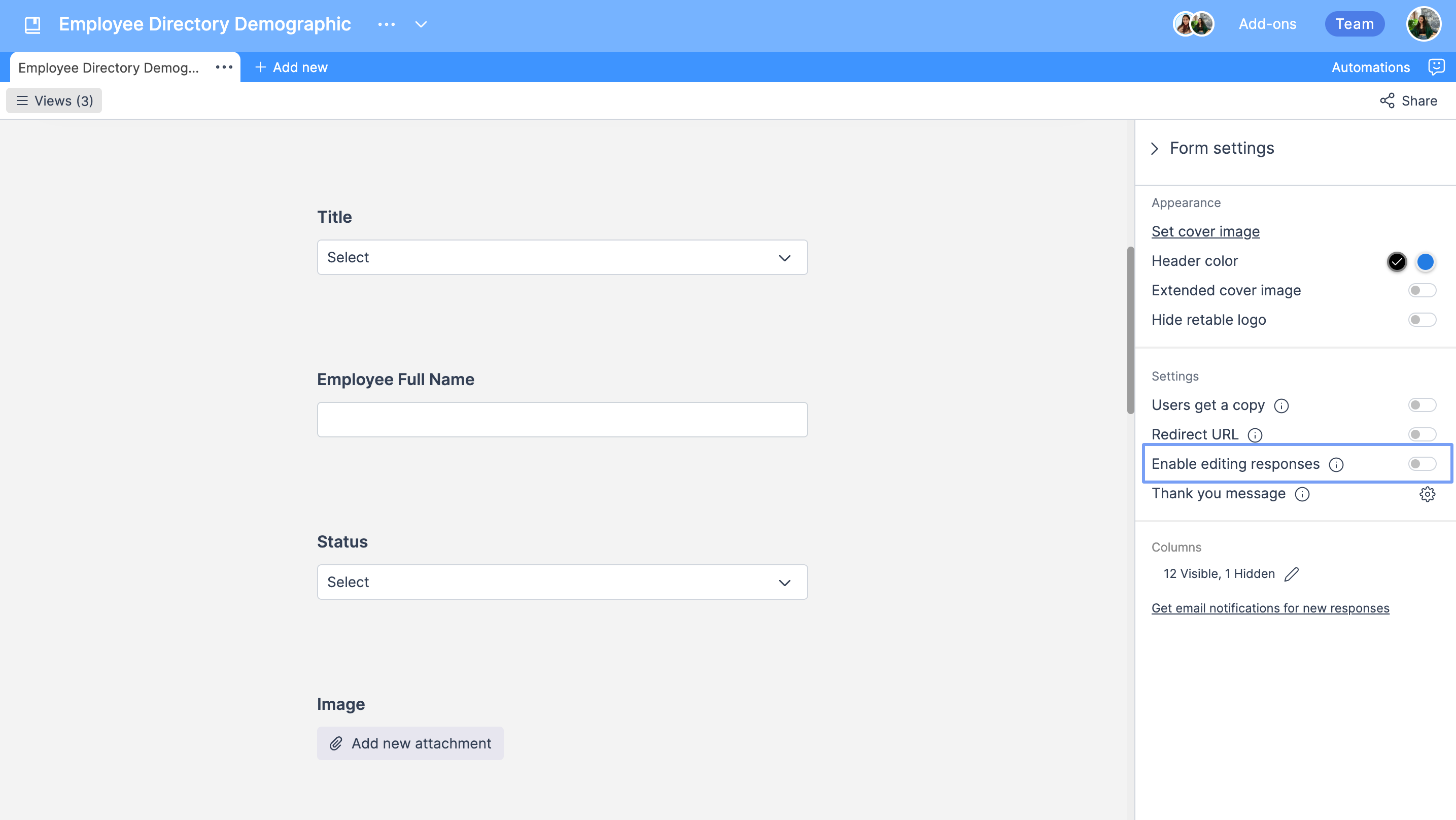The height and width of the screenshot is (820, 1456).
Task: Open the Status select dropdown
Action: [x=563, y=583]
